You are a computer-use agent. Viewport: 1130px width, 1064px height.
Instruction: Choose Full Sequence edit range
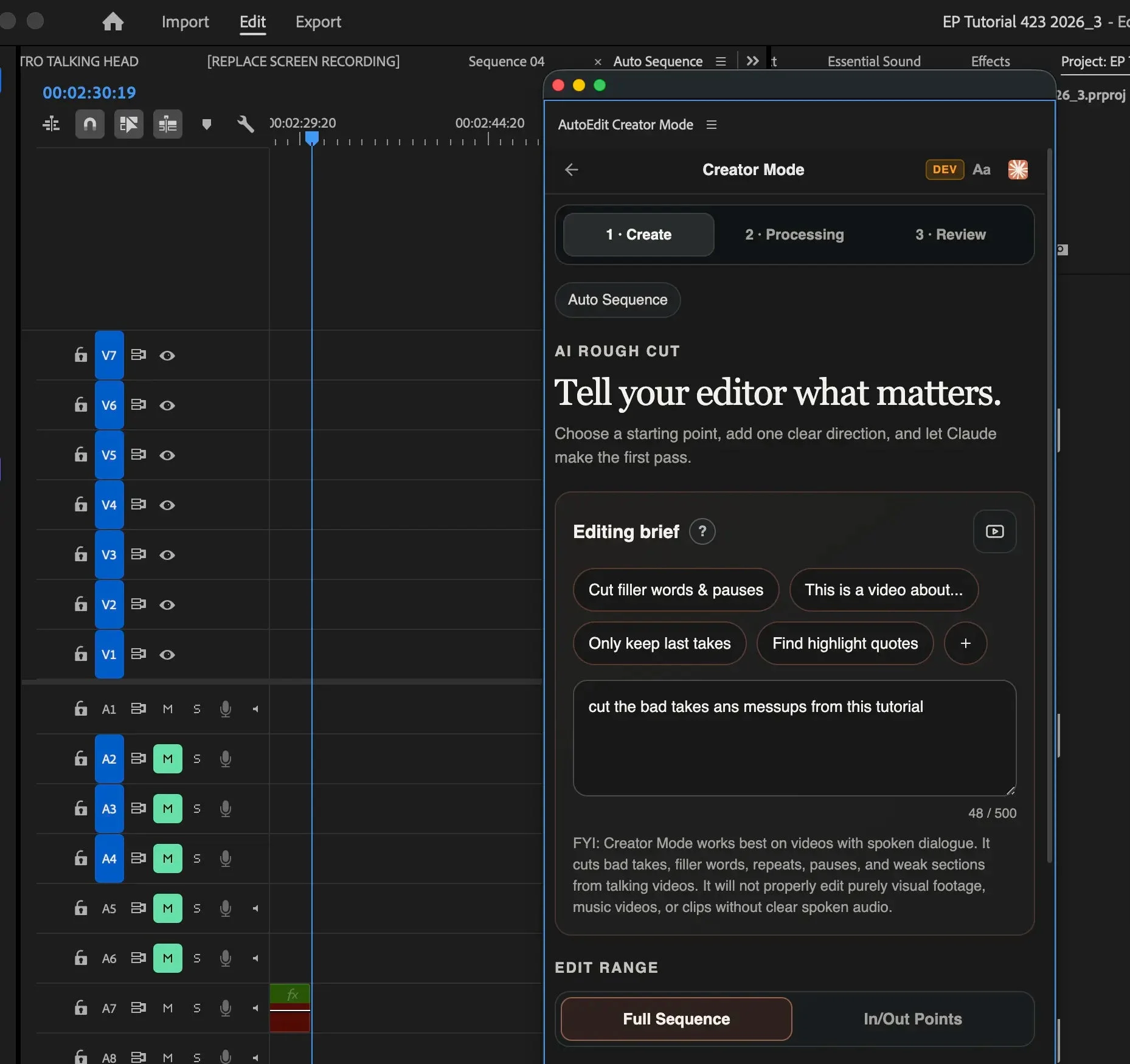point(676,1019)
